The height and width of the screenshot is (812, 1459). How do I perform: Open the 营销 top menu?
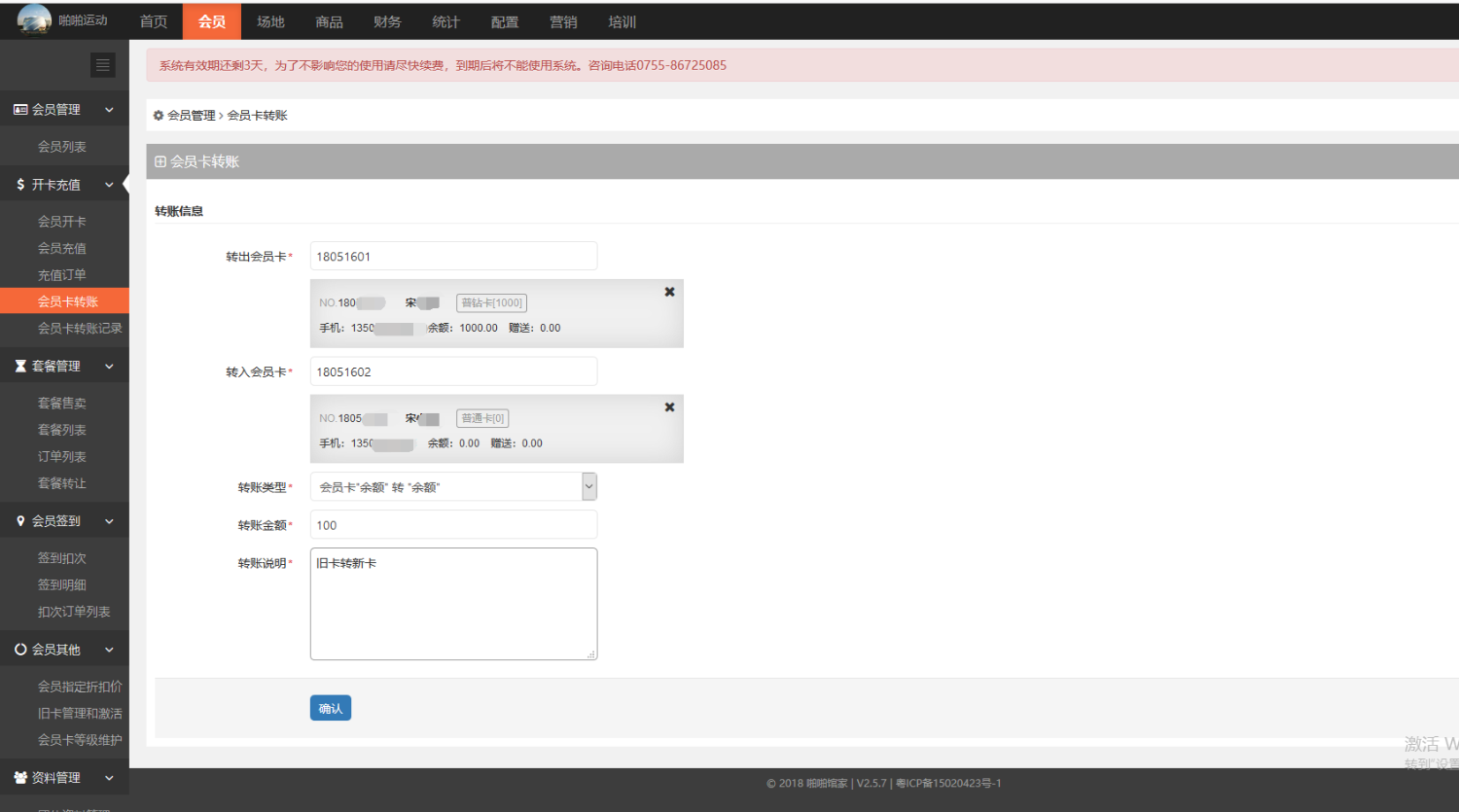click(563, 21)
